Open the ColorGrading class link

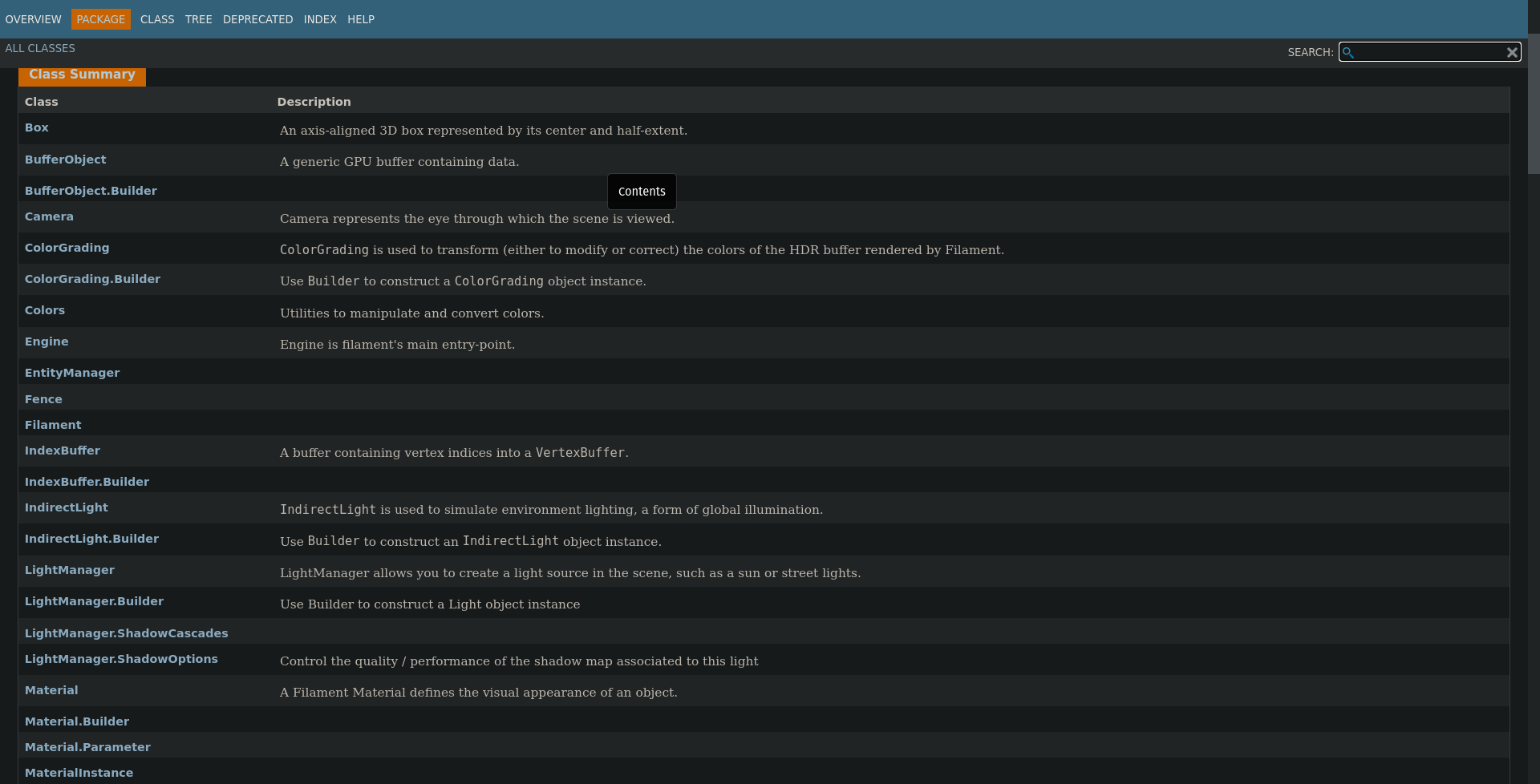[67, 248]
